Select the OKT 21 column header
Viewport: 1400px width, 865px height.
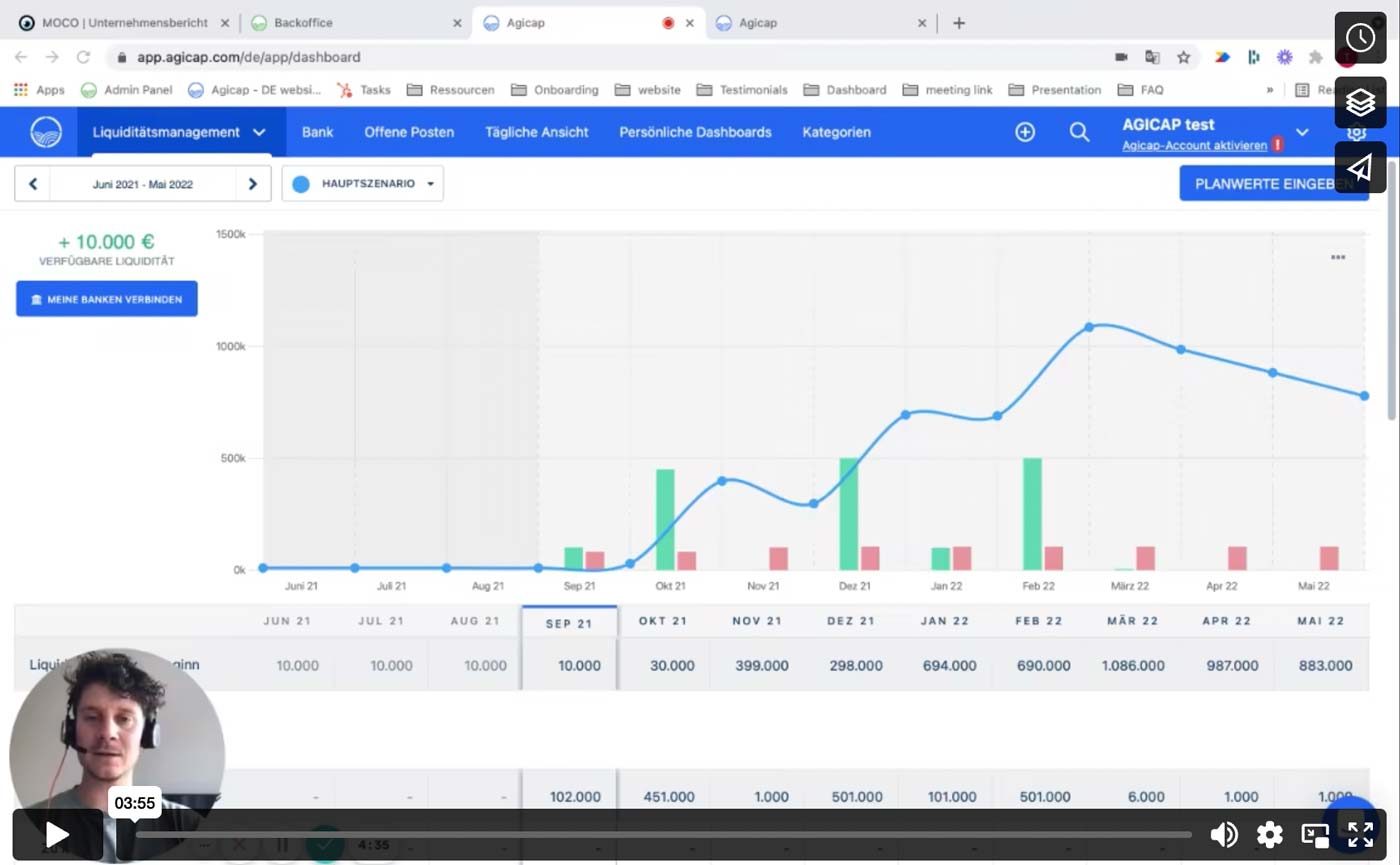(663, 621)
